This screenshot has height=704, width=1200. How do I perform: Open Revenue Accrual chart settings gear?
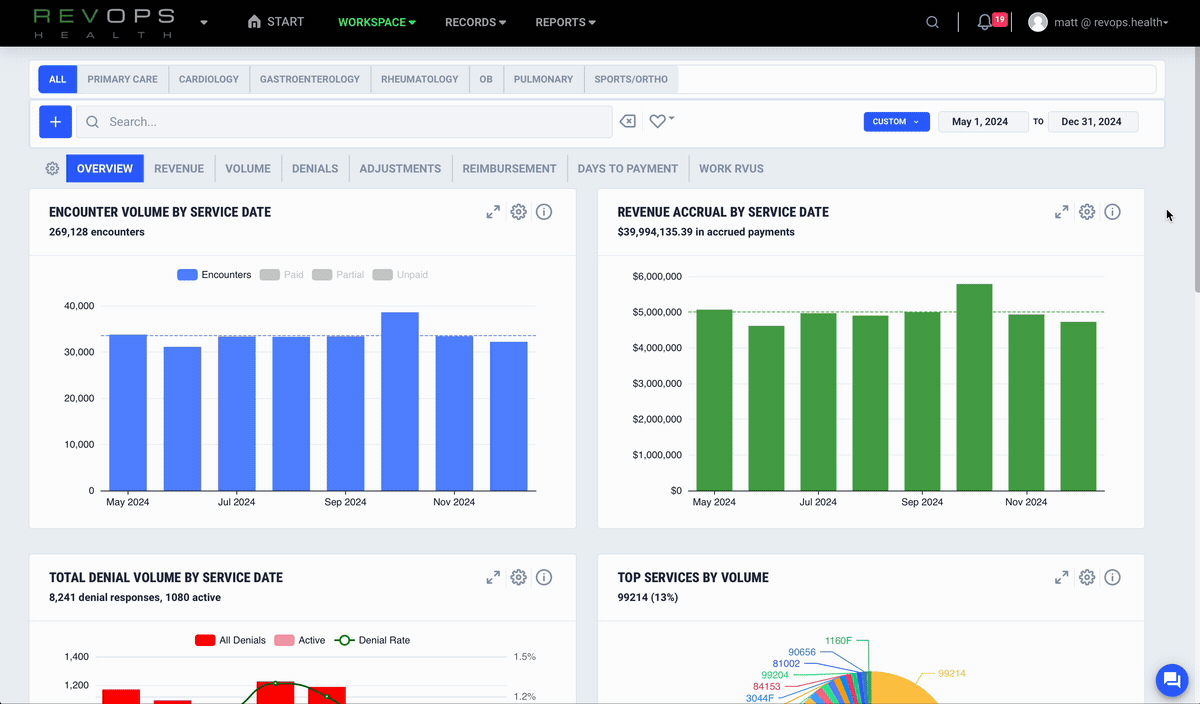coord(1087,212)
